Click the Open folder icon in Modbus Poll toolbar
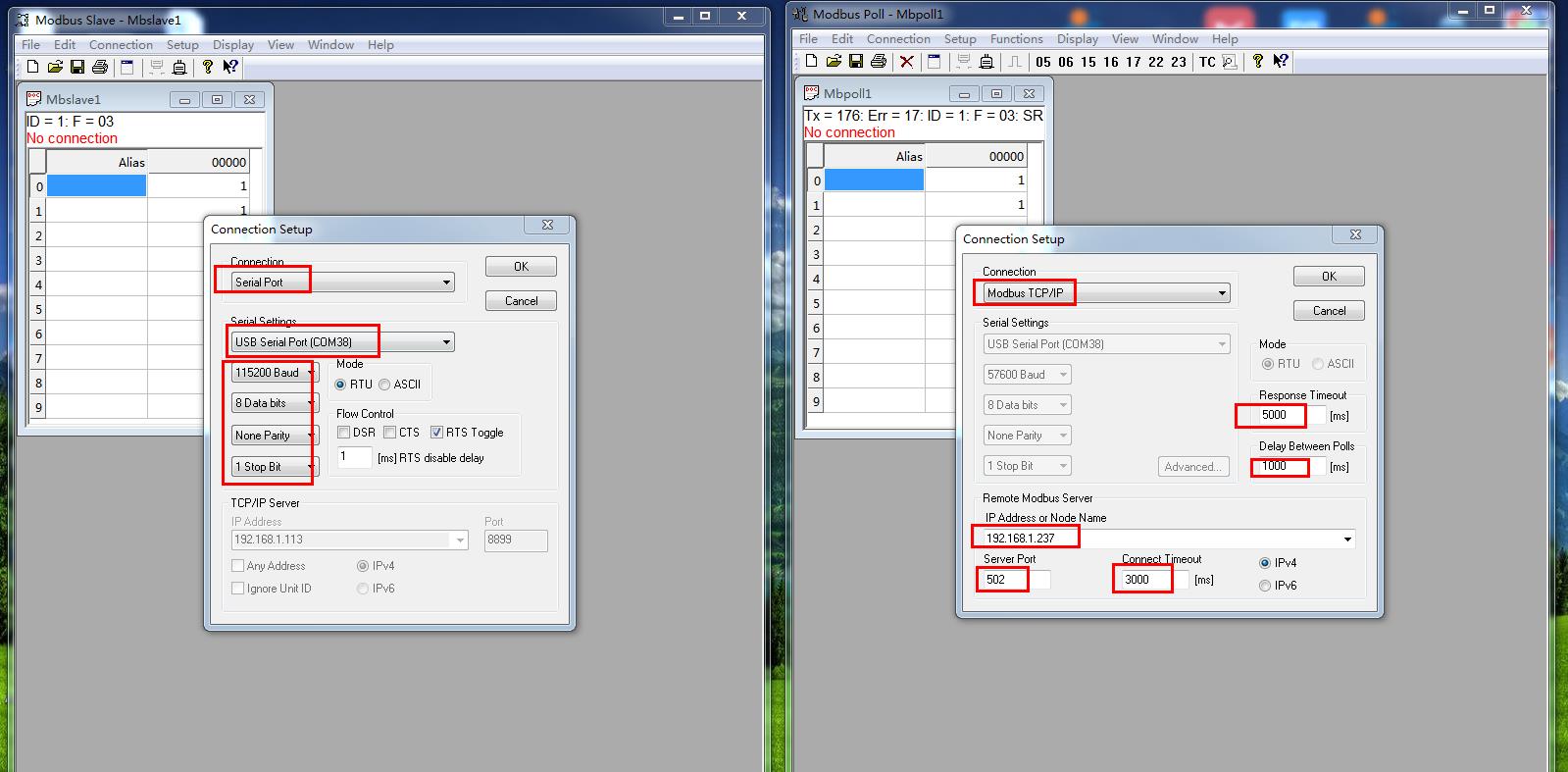Screen dimensions: 1568x772 click(x=834, y=62)
